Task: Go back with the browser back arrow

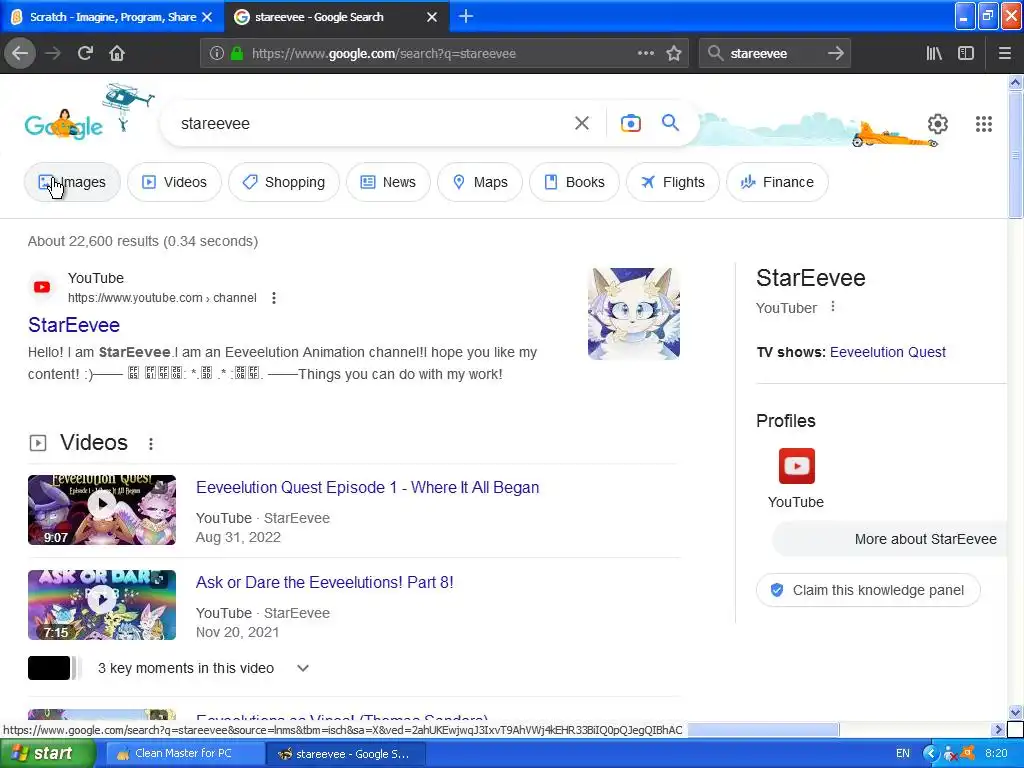Action: (x=20, y=54)
